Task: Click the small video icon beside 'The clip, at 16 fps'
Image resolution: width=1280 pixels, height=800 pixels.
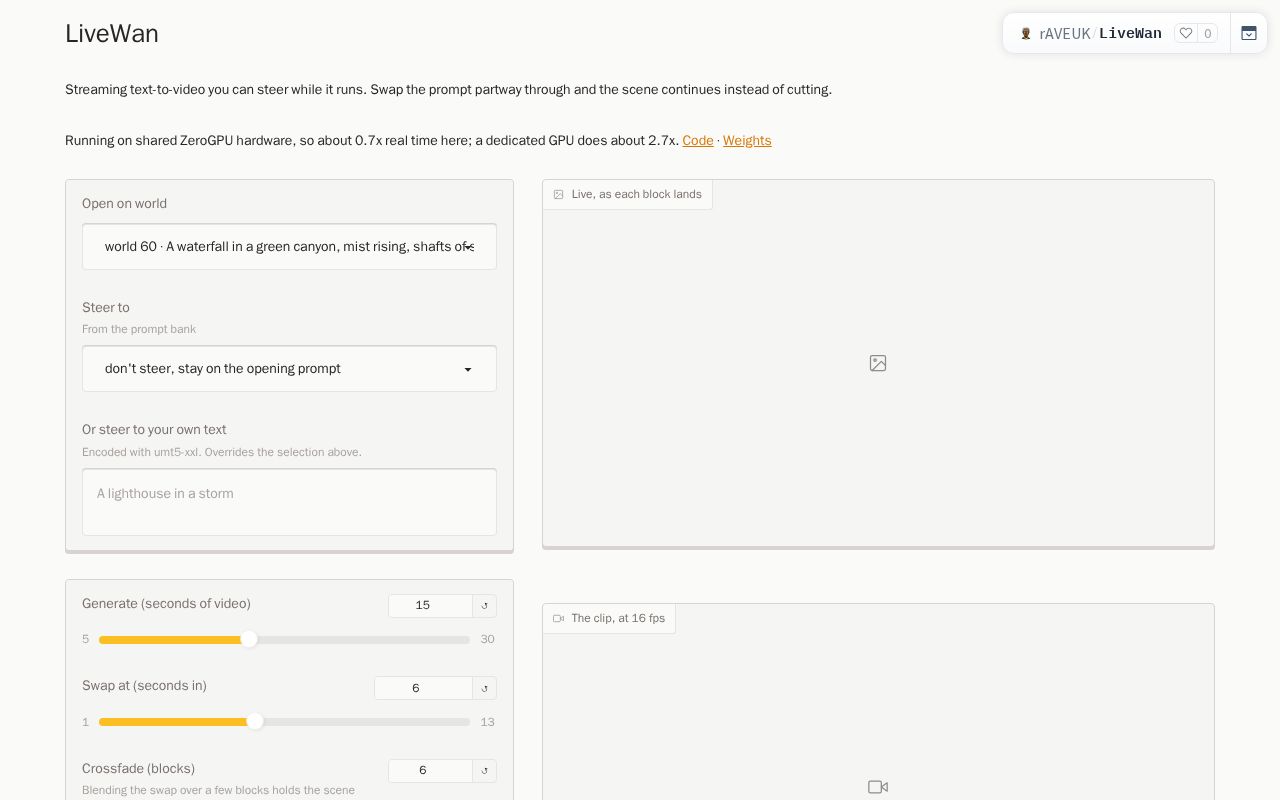Action: (x=558, y=619)
